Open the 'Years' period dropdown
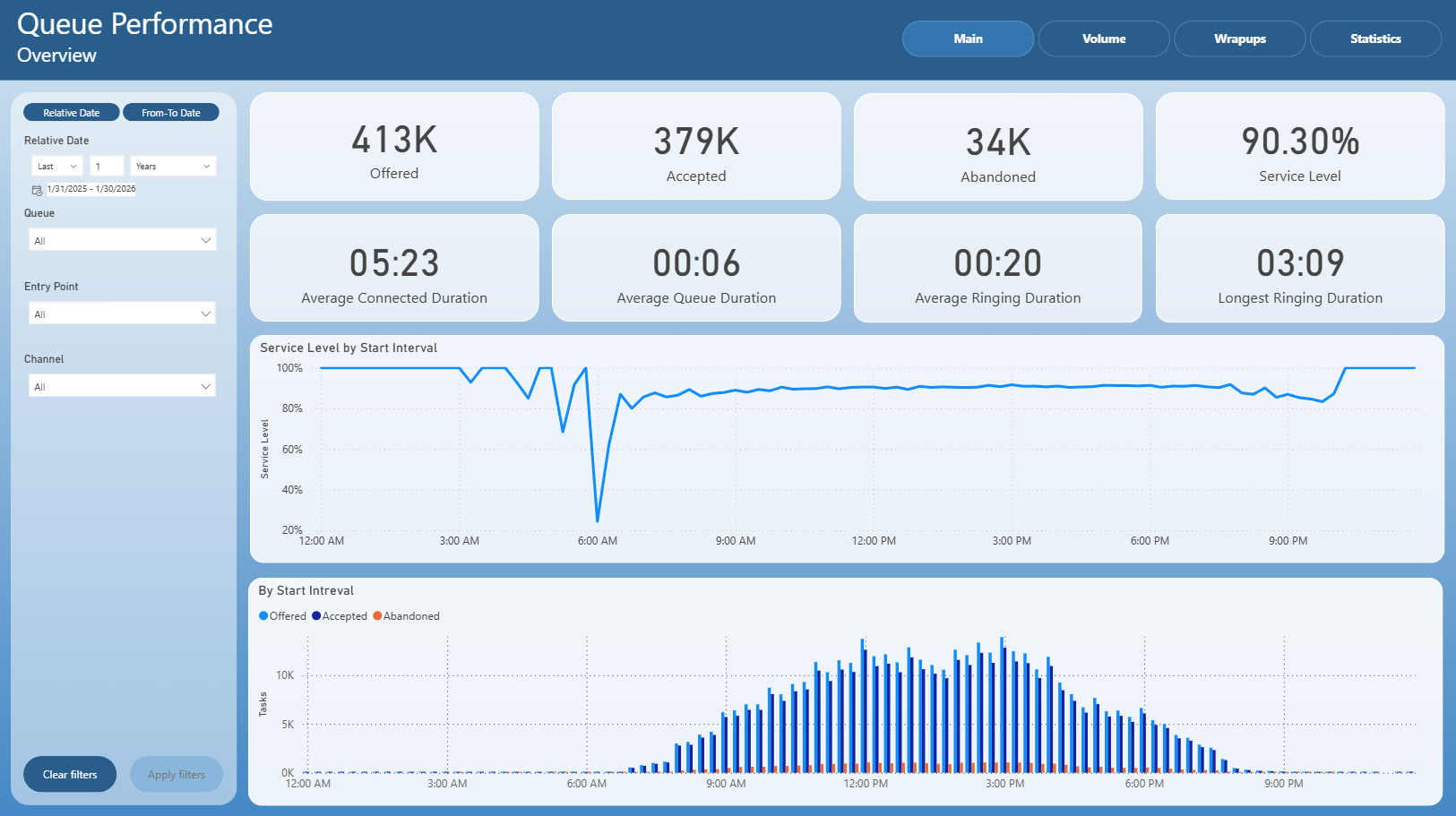Screen dimensions: 1456x816 tap(174, 166)
